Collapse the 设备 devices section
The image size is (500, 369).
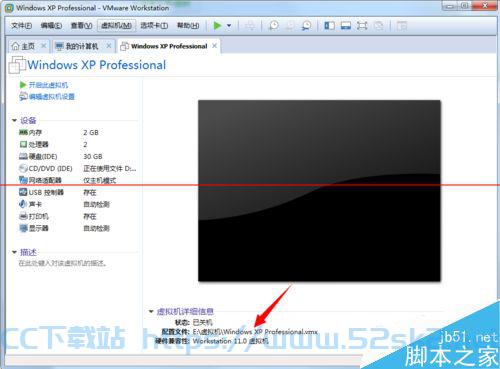(x=14, y=120)
